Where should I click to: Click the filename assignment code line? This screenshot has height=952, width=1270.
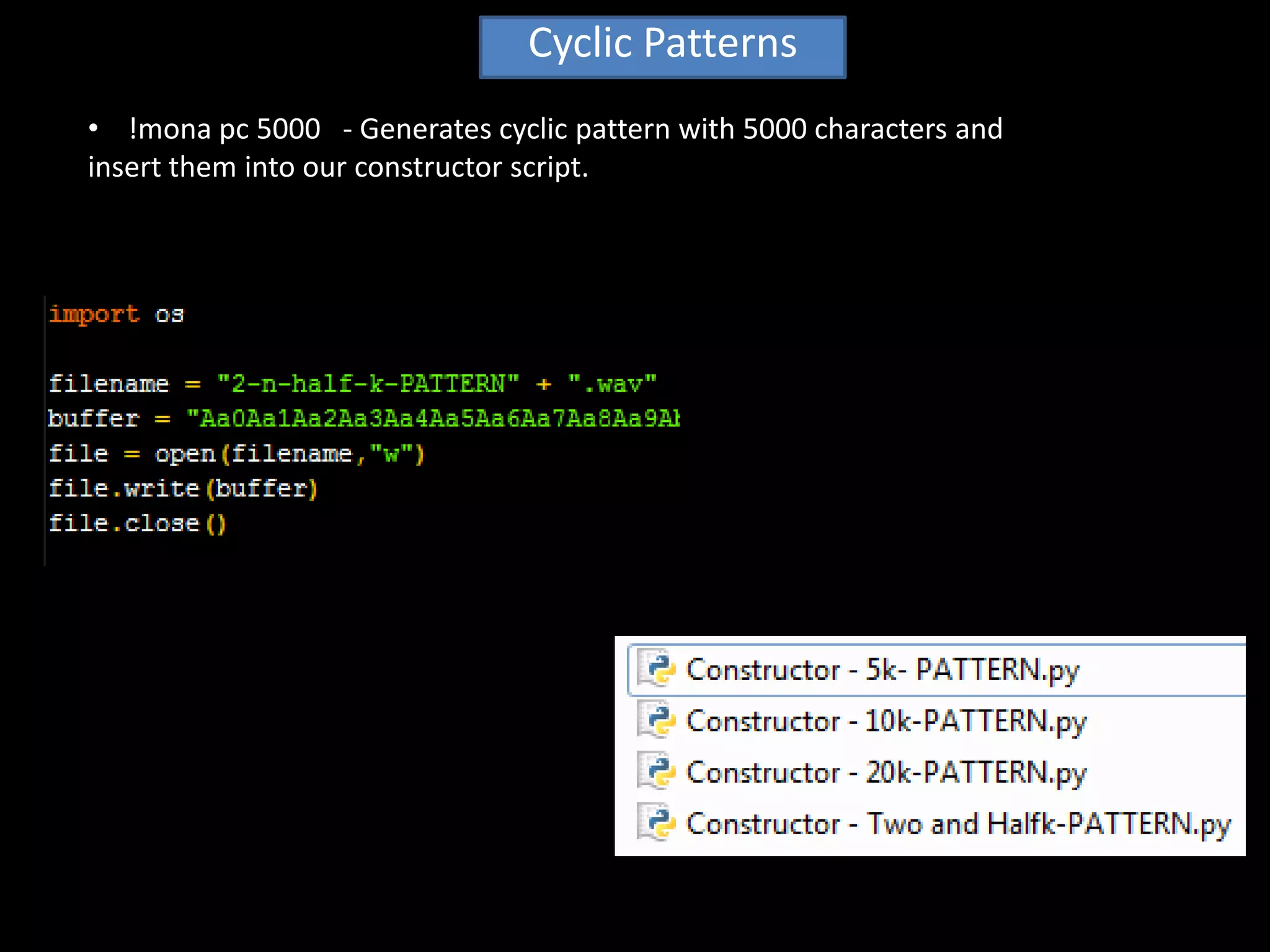(352, 384)
